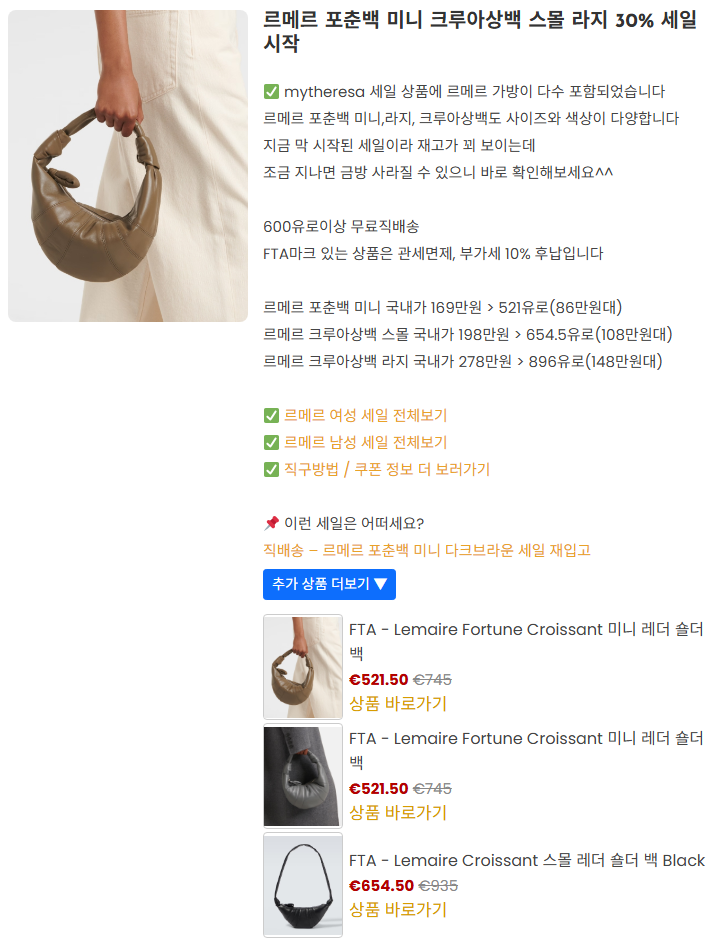Click the checkmark icon before 르메르 여성 세일
Screen dimensions: 713x940
click(x=271, y=415)
